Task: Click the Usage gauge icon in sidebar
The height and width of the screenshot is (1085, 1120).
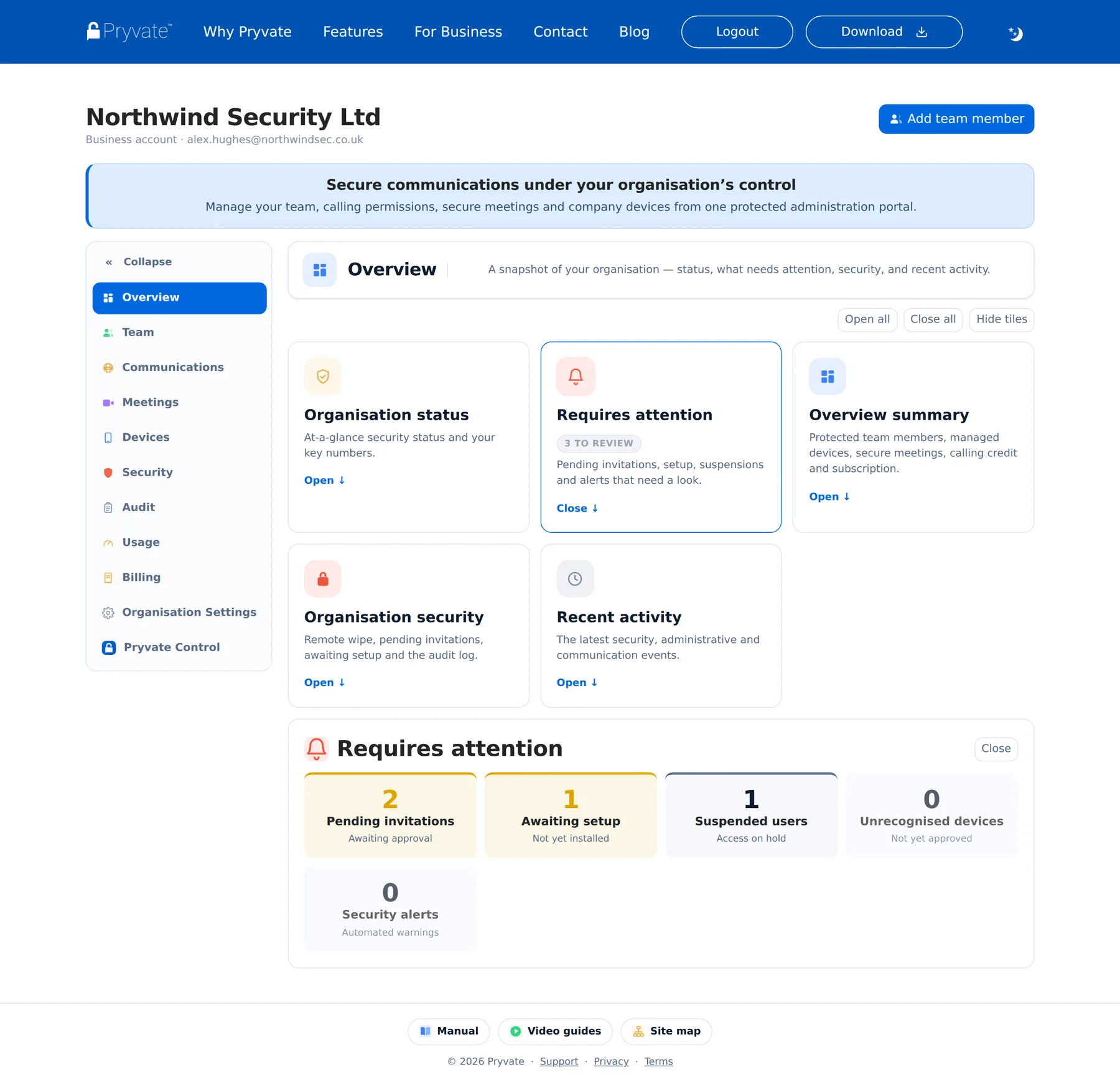Action: pyautogui.click(x=108, y=543)
